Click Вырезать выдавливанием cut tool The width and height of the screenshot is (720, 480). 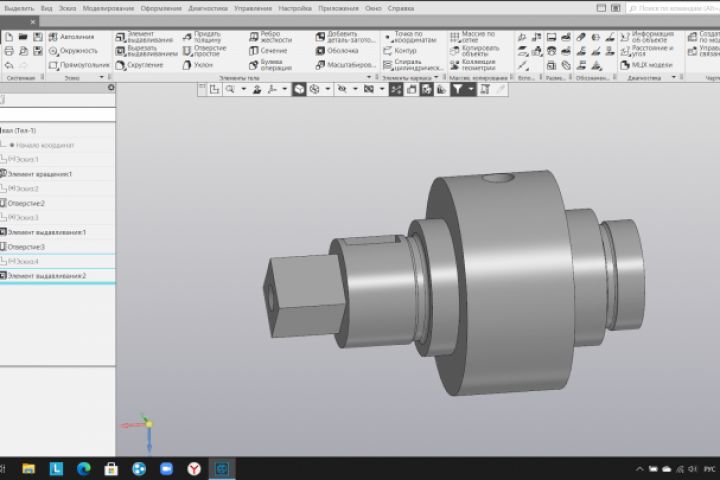click(x=146, y=51)
